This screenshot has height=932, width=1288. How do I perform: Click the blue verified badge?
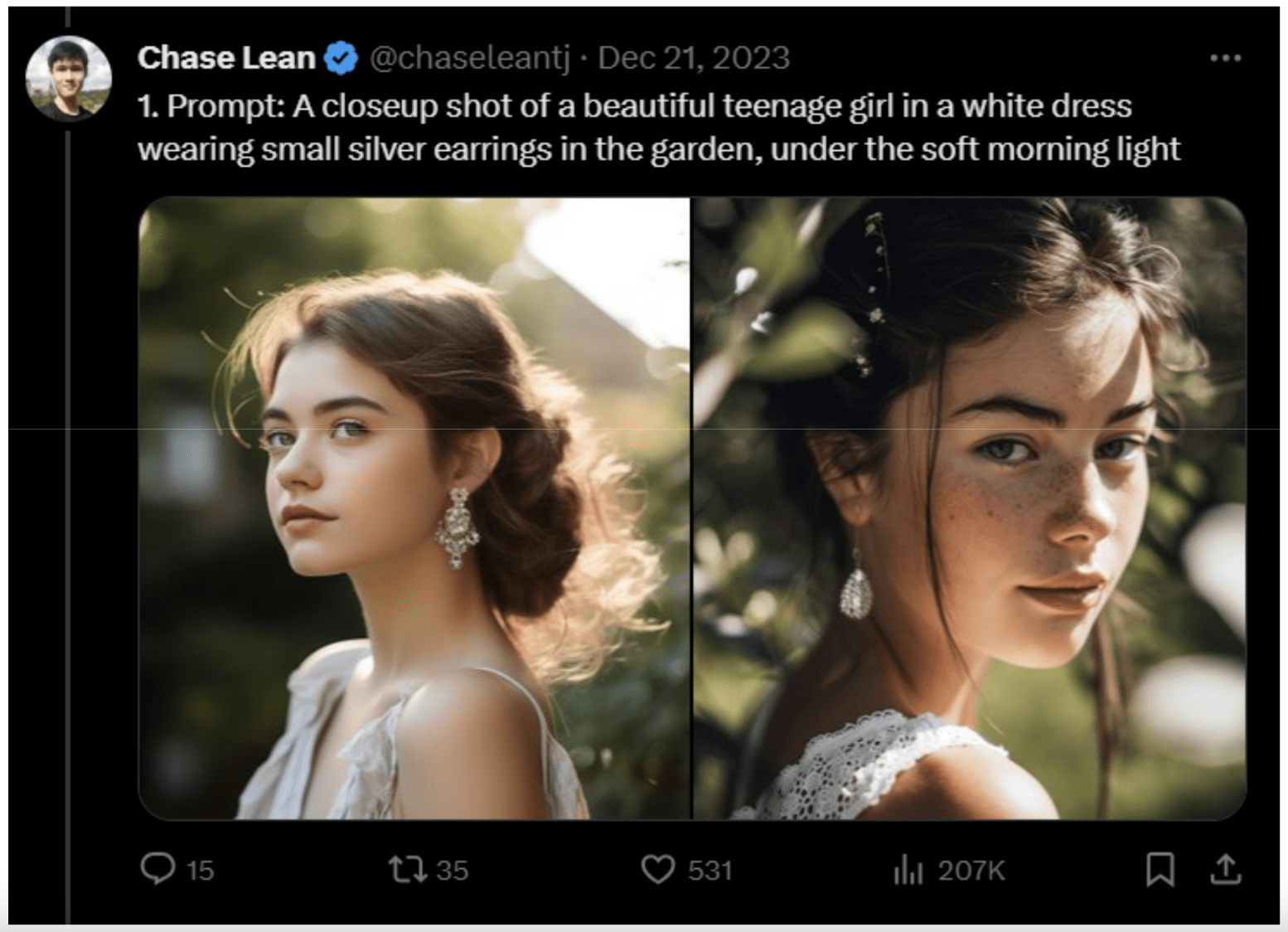[341, 58]
